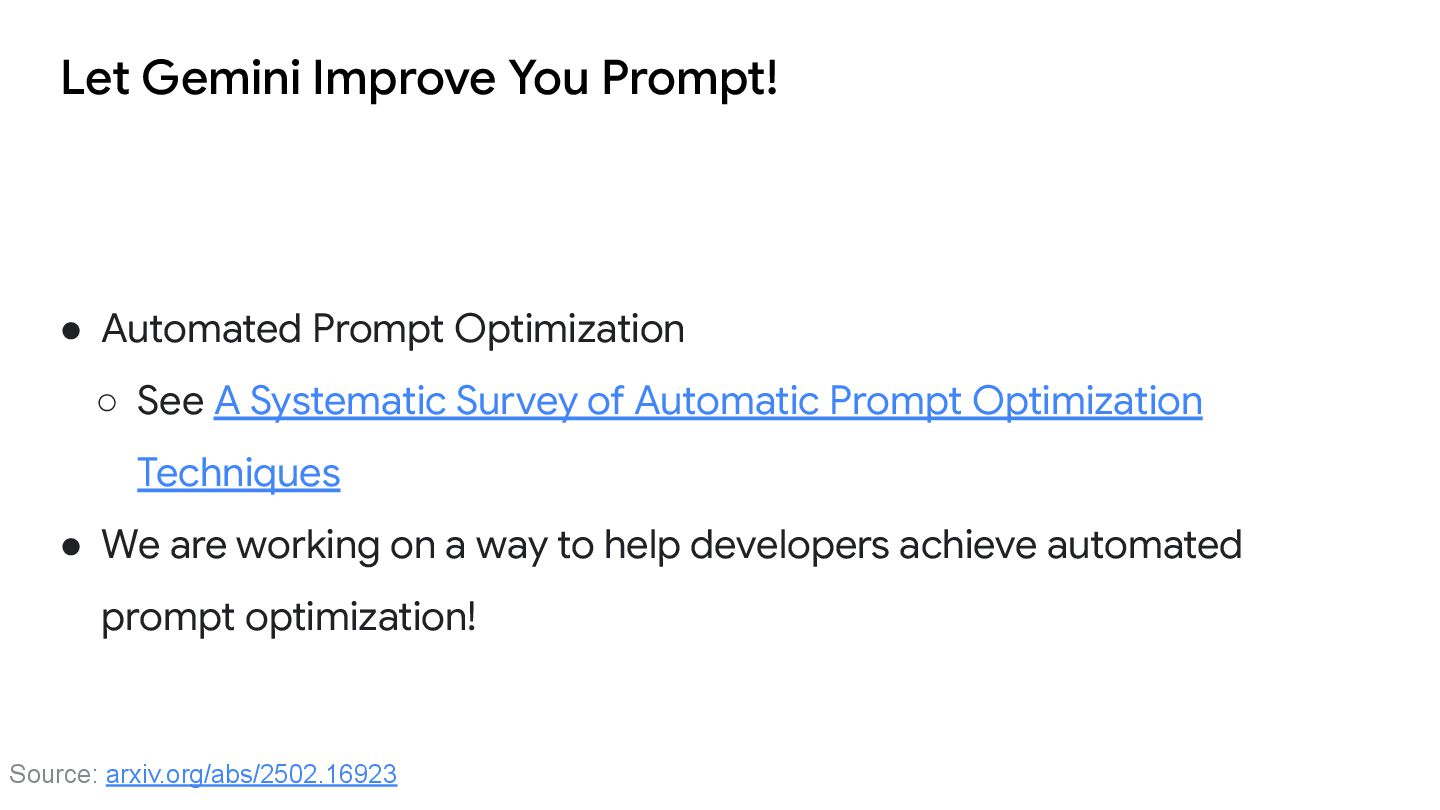Click the word automated at the line end
Image resolution: width=1440 pixels, height=810 pixels.
(x=1144, y=545)
